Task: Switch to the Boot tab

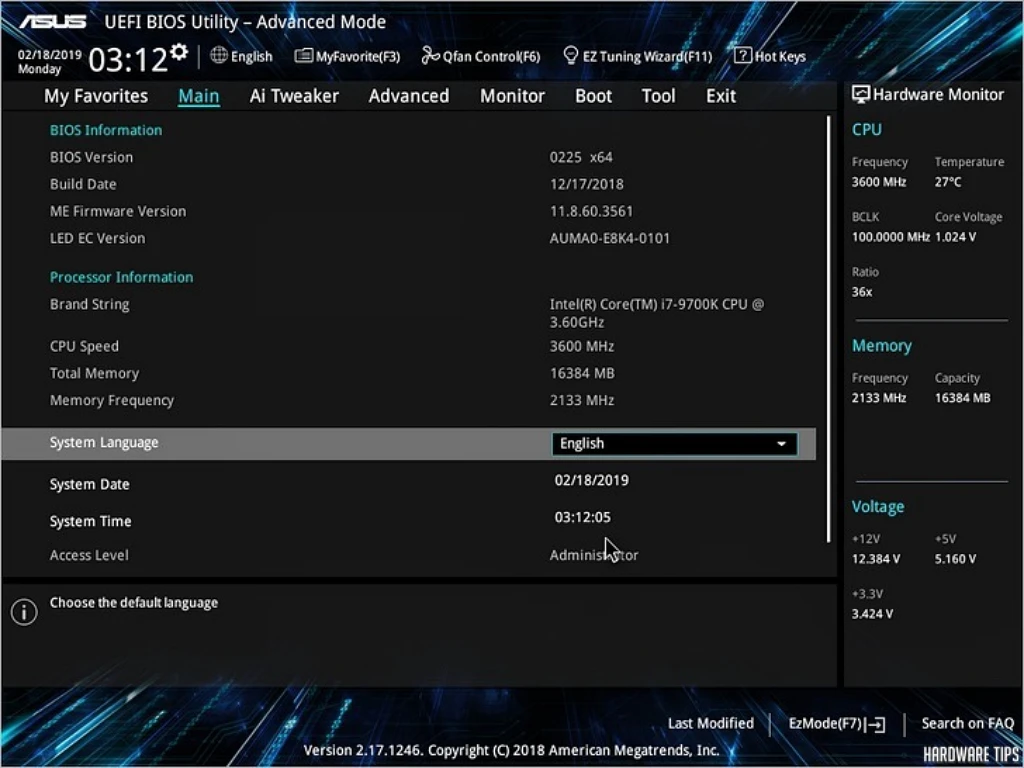Action: [593, 96]
